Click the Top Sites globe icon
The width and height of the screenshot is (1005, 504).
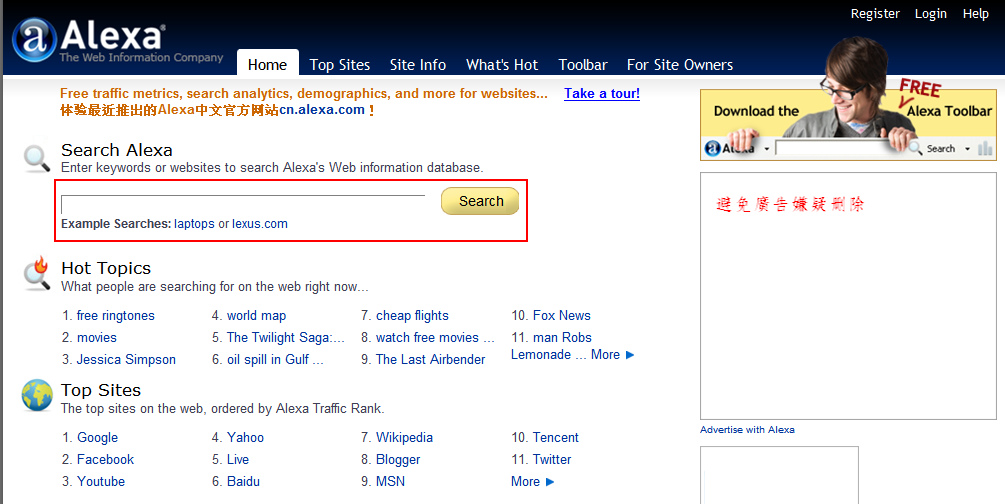[x=37, y=394]
